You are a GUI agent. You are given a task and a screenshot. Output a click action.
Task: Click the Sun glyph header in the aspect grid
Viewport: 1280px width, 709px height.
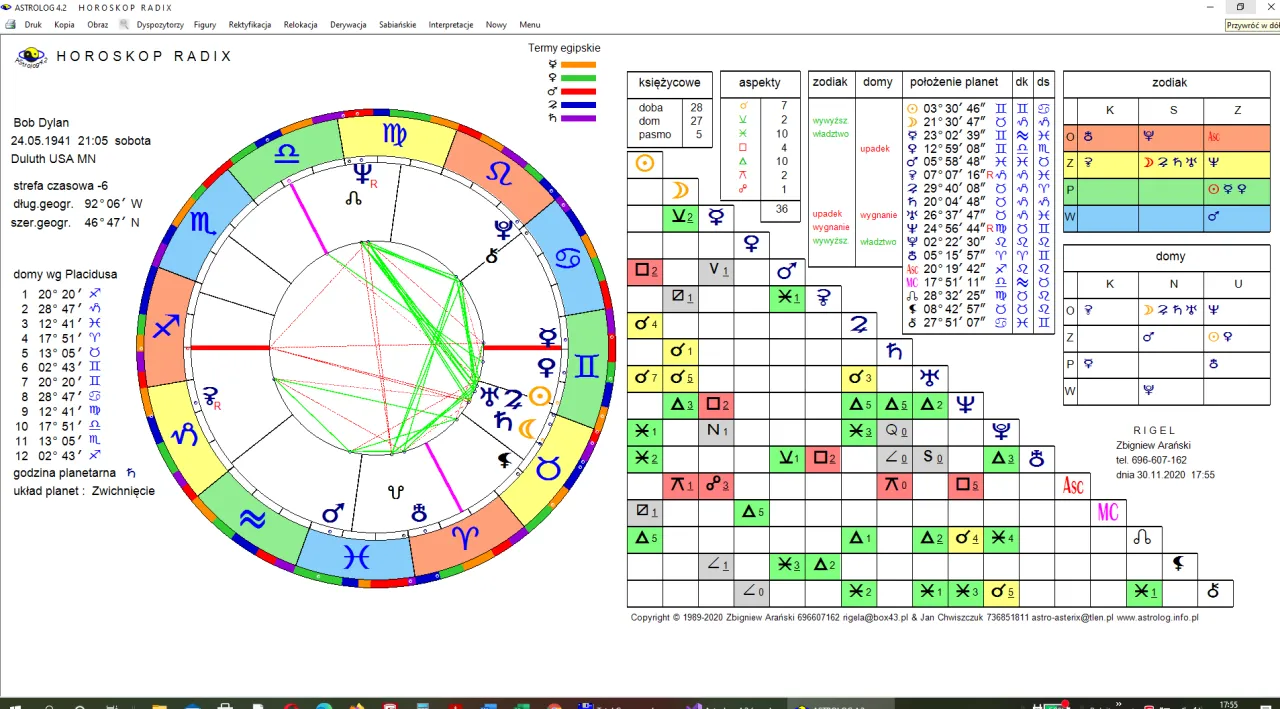click(643, 162)
